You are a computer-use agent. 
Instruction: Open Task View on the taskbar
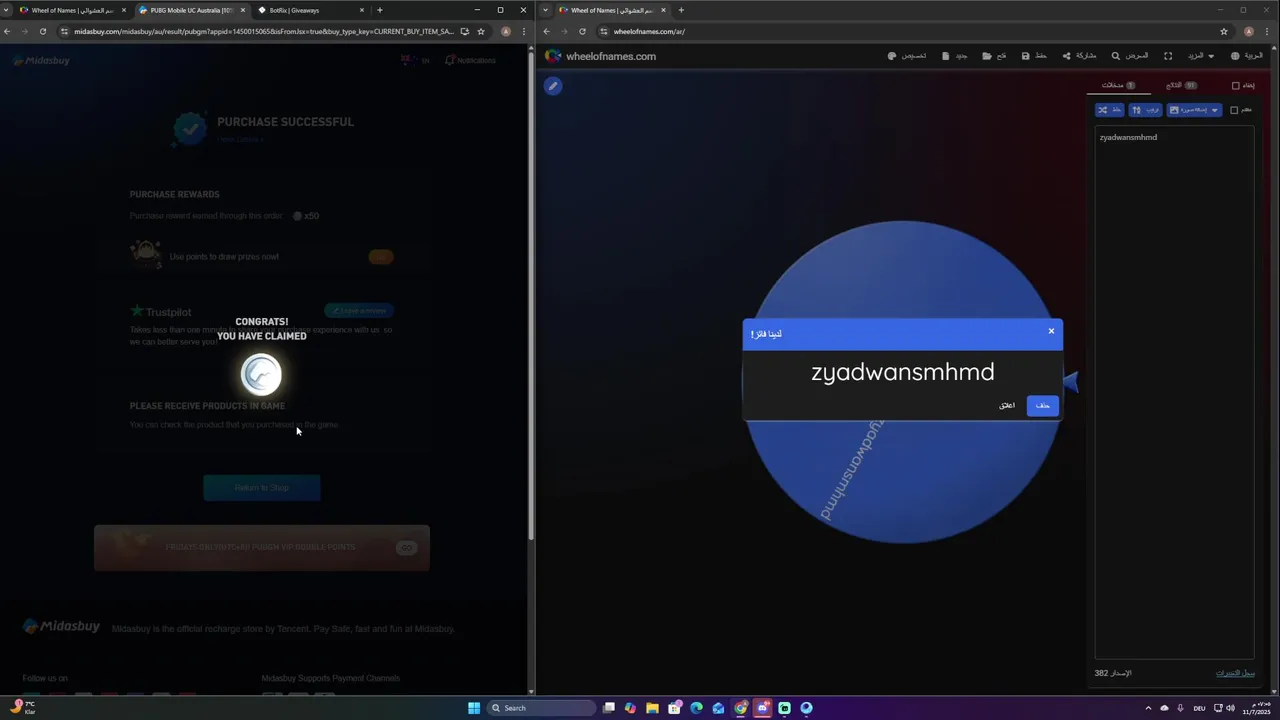click(608, 708)
